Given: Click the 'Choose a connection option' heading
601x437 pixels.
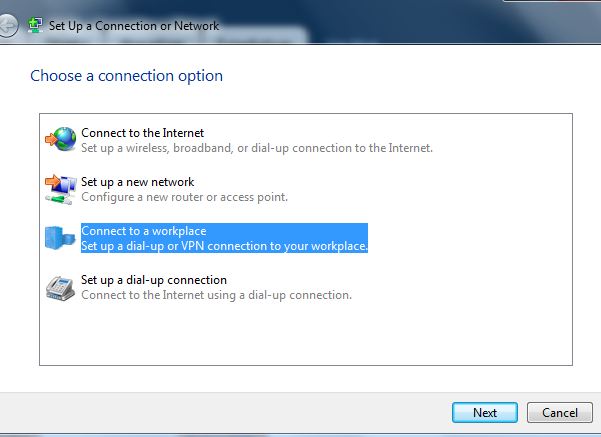Looking at the screenshot, I should point(126,76).
